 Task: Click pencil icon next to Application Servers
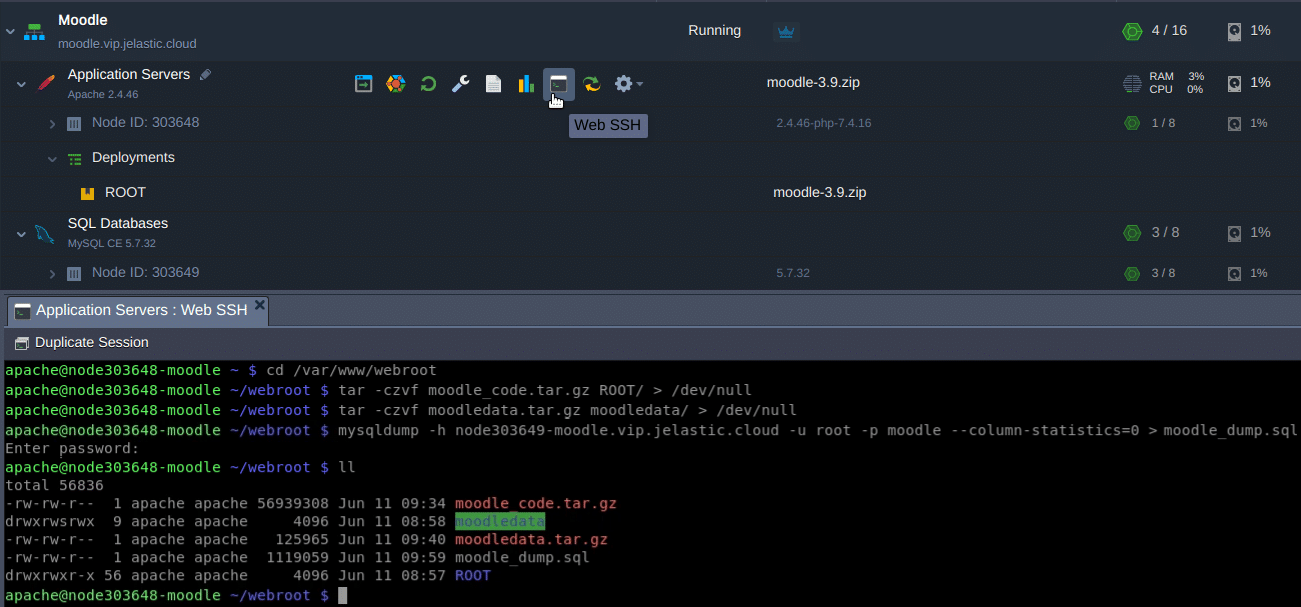[x=205, y=74]
